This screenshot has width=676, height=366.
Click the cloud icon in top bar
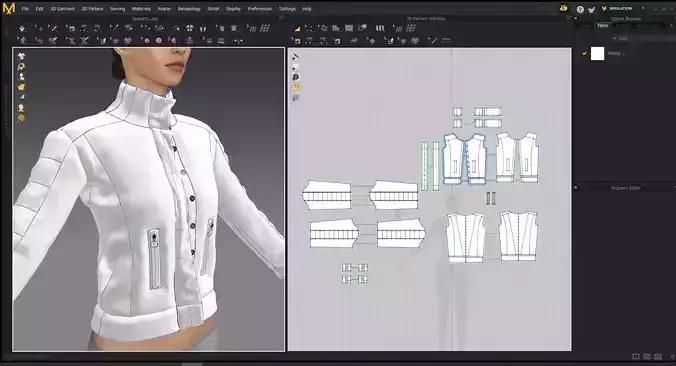coord(563,8)
